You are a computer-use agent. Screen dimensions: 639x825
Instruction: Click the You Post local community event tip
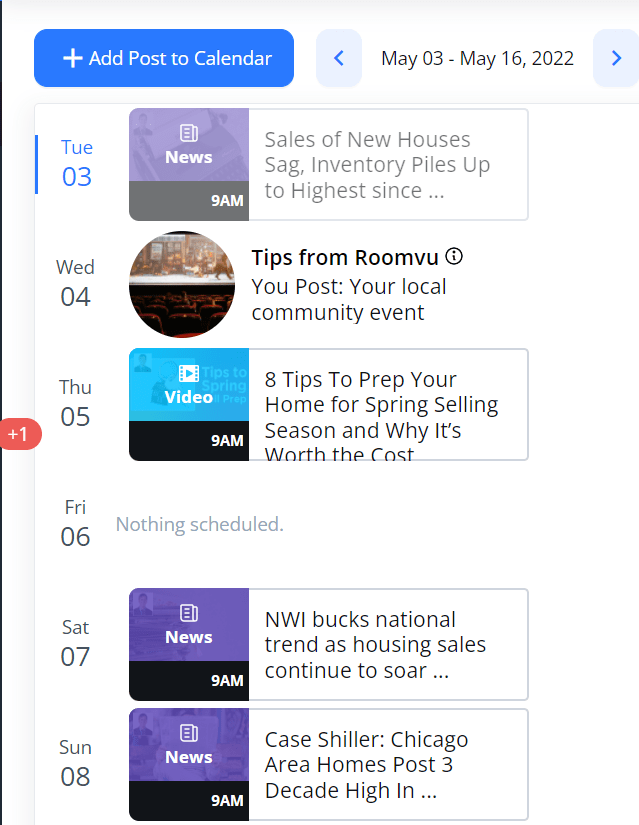point(349,299)
